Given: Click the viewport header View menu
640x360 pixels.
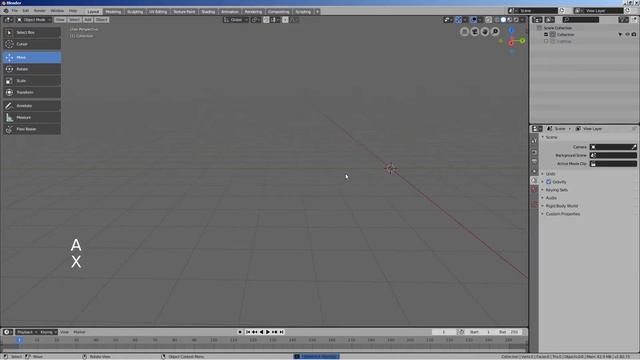Looking at the screenshot, I should point(60,20).
